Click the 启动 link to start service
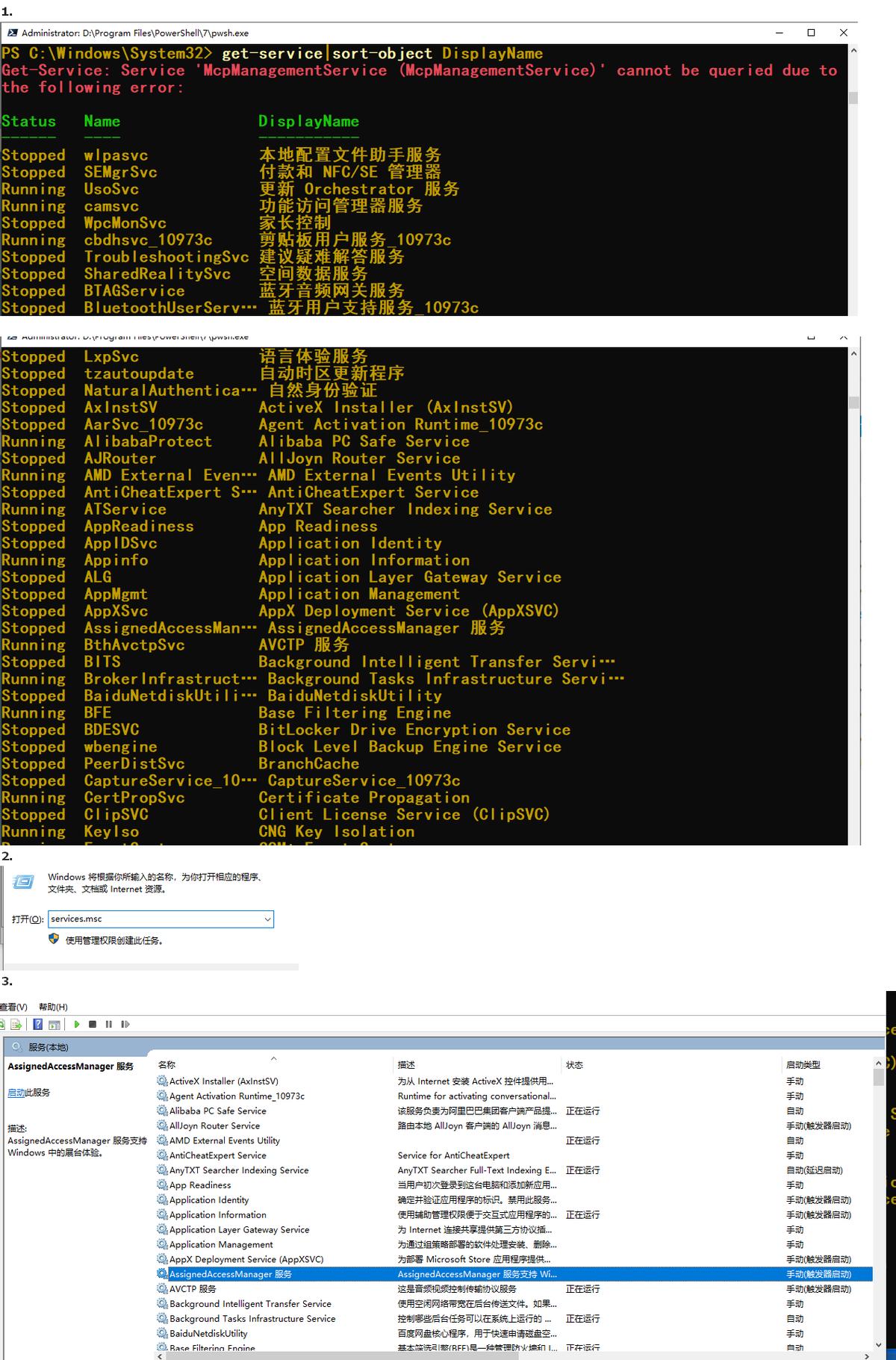Image resolution: width=896 pixels, height=1360 pixels. (16, 1093)
